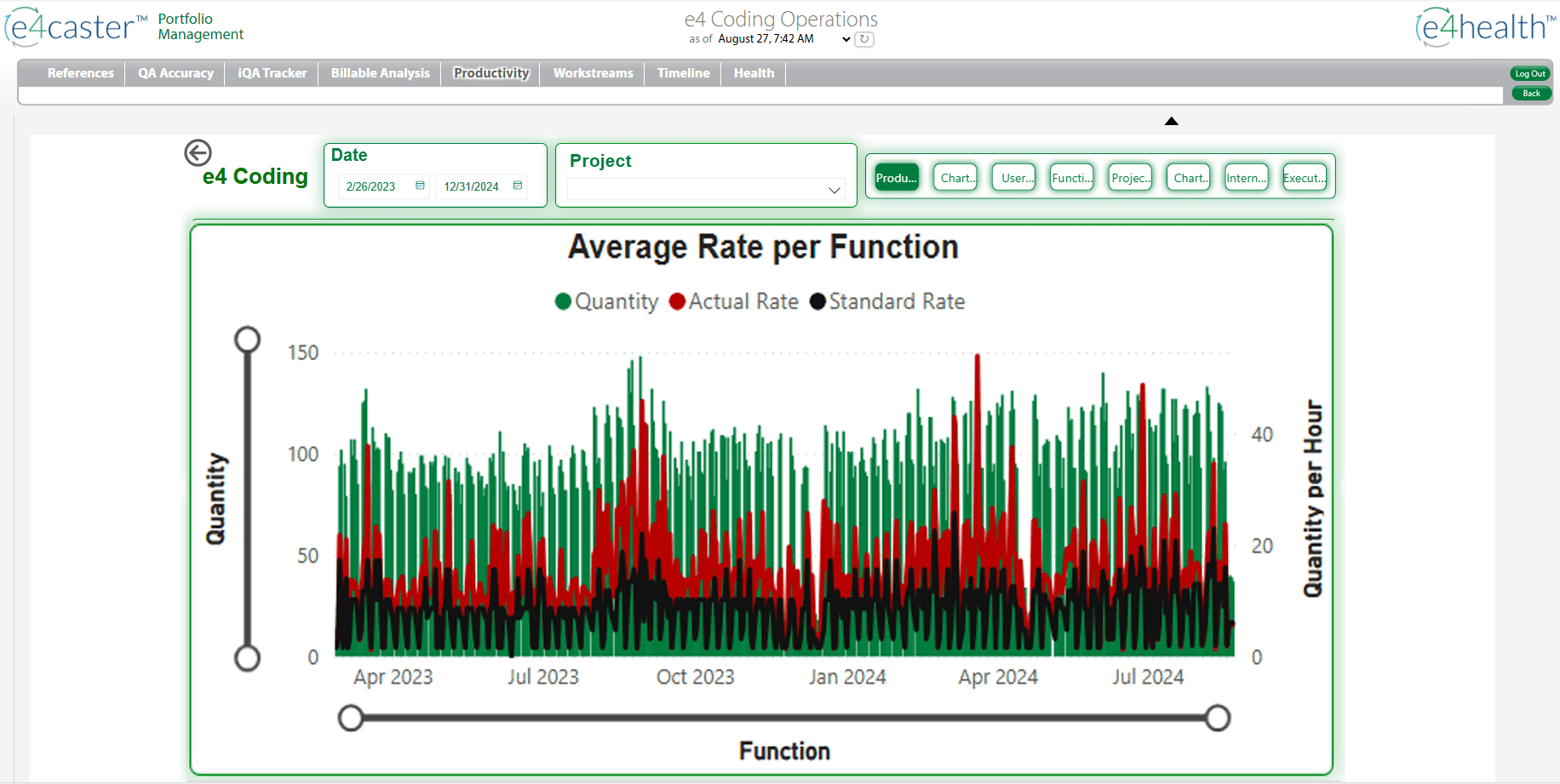Click the refresh icon beside the date

864,39
